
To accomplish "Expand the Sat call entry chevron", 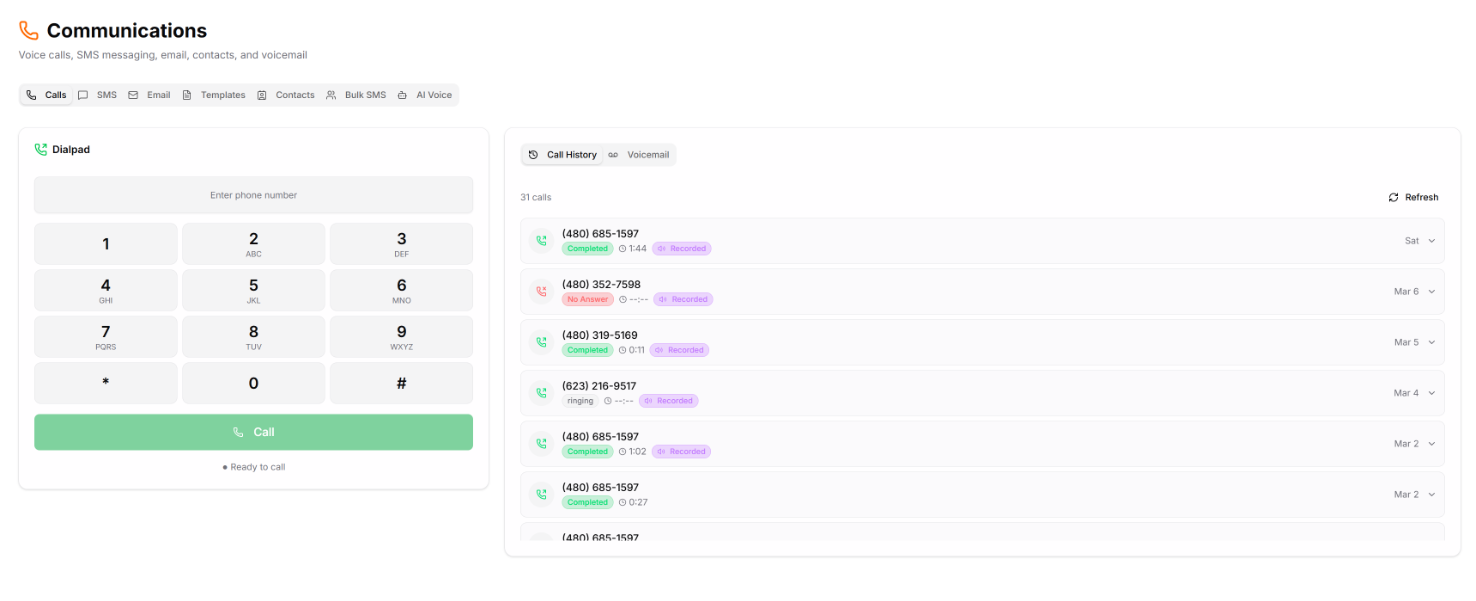I will point(1431,241).
